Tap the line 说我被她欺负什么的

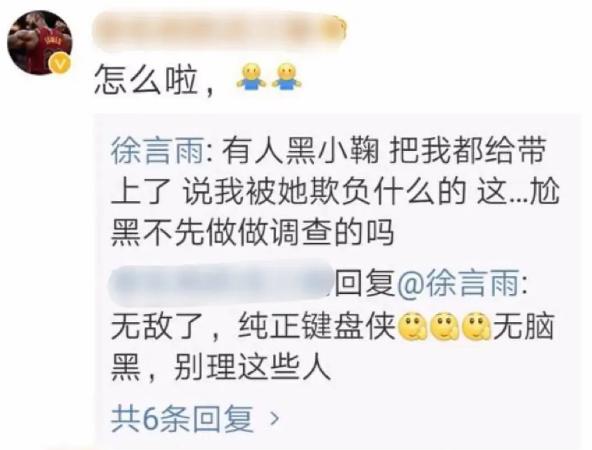pos(324,192)
